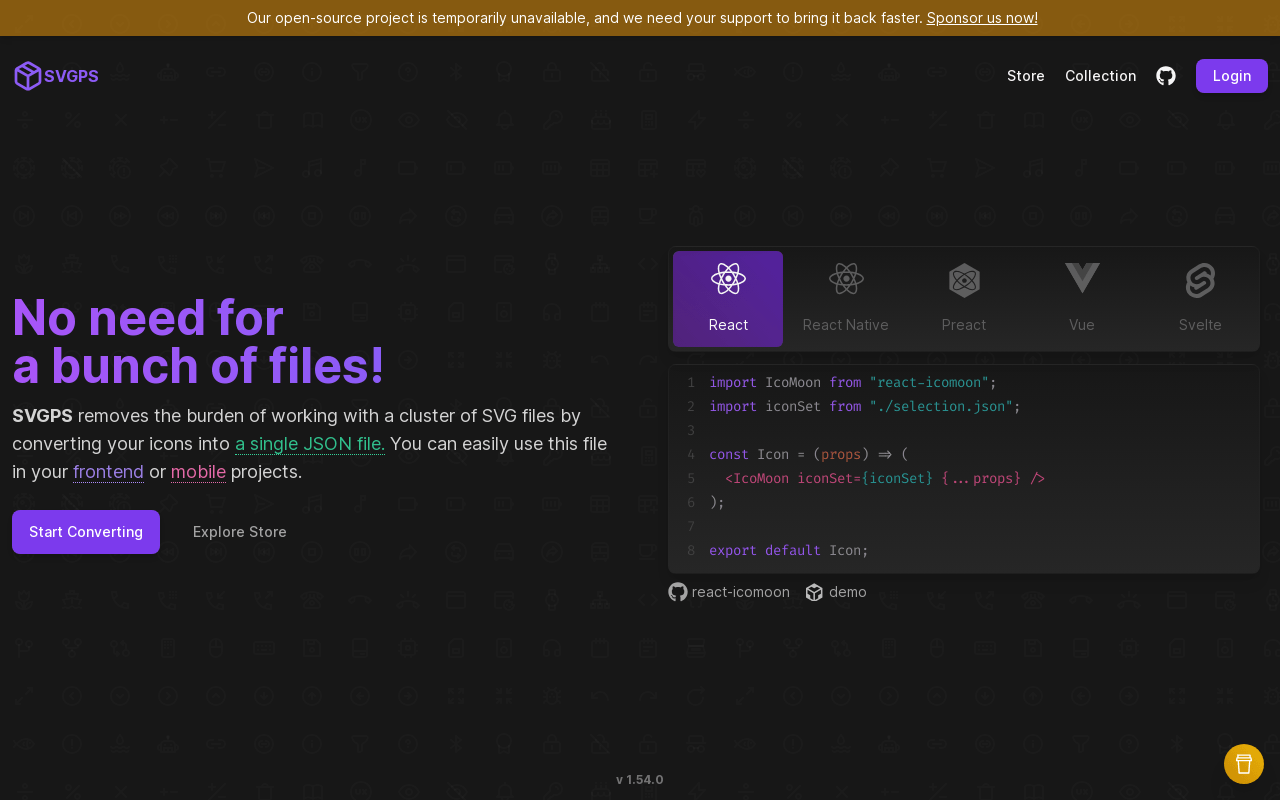The image size is (1280, 800).
Task: Open the GitHub icon in the header
Action: tap(1166, 76)
